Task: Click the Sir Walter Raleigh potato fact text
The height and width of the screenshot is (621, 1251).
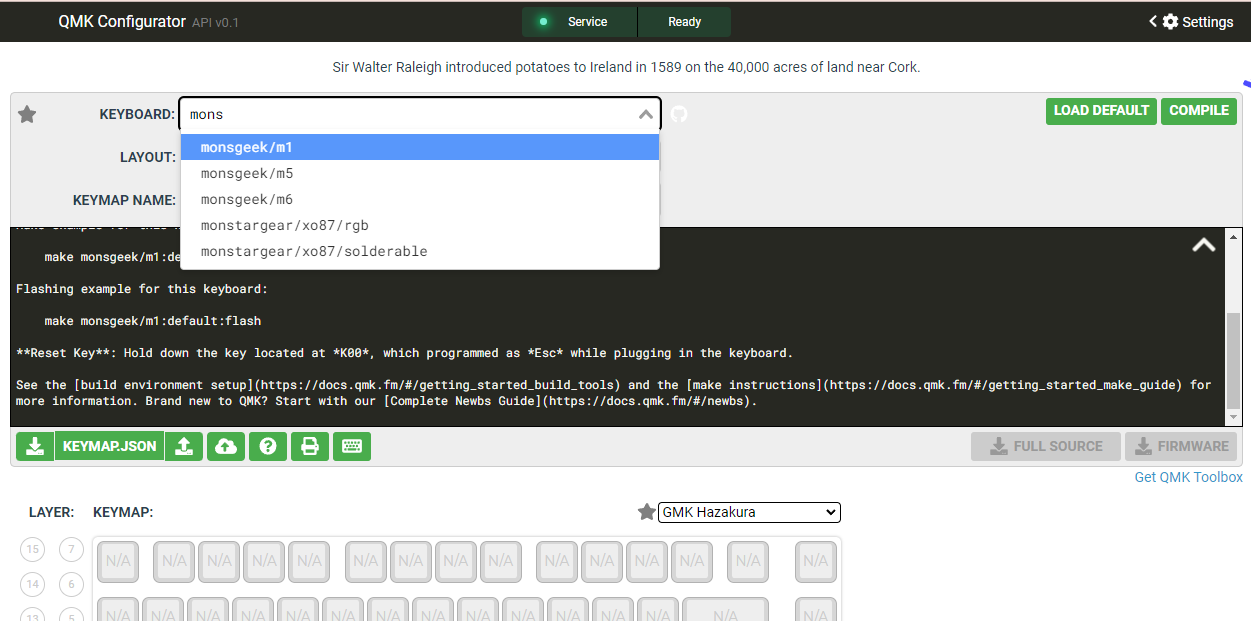Action: 626,67
